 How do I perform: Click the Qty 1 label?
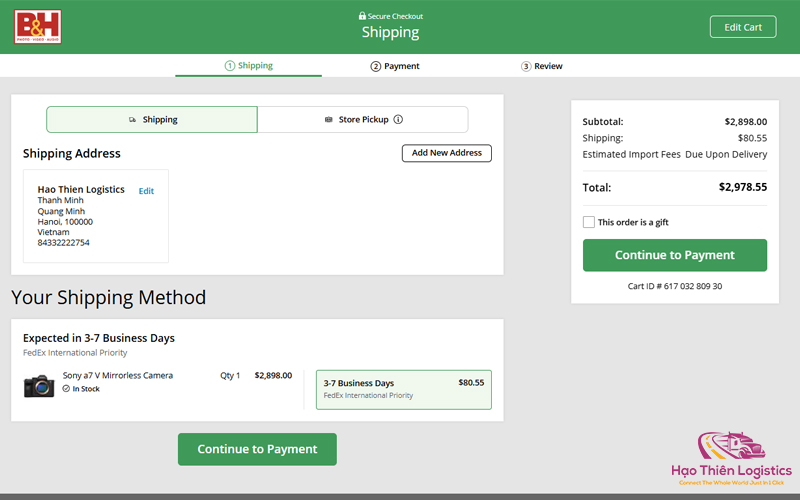coord(230,376)
